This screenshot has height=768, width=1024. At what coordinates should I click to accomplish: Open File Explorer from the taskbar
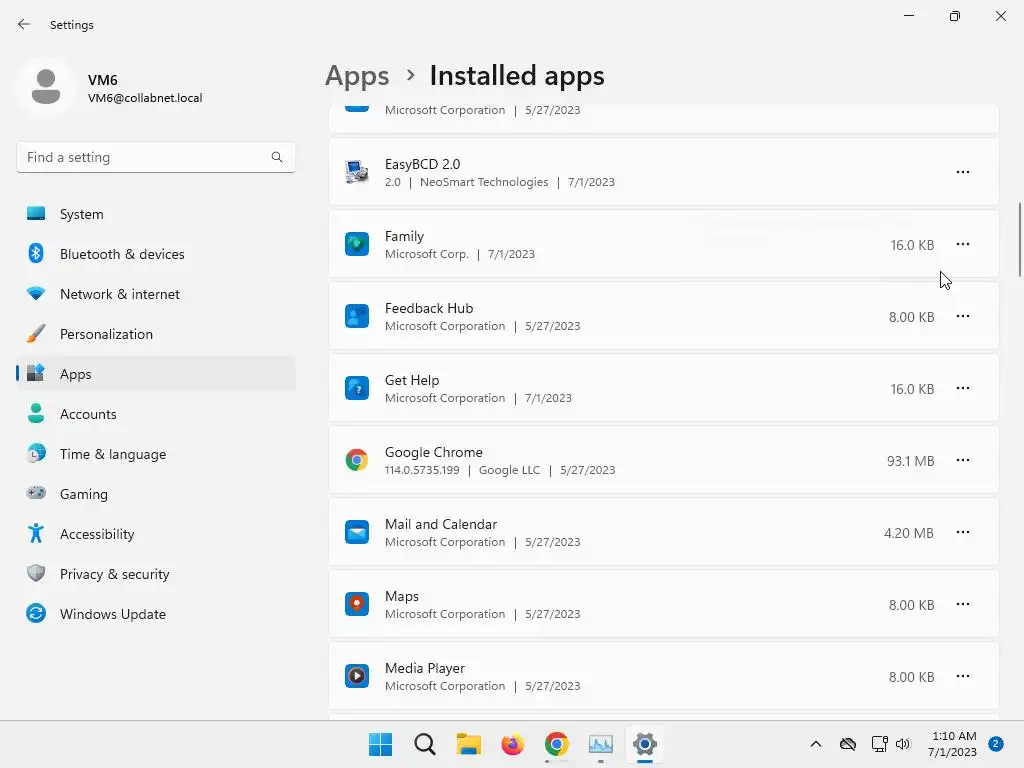(x=469, y=744)
